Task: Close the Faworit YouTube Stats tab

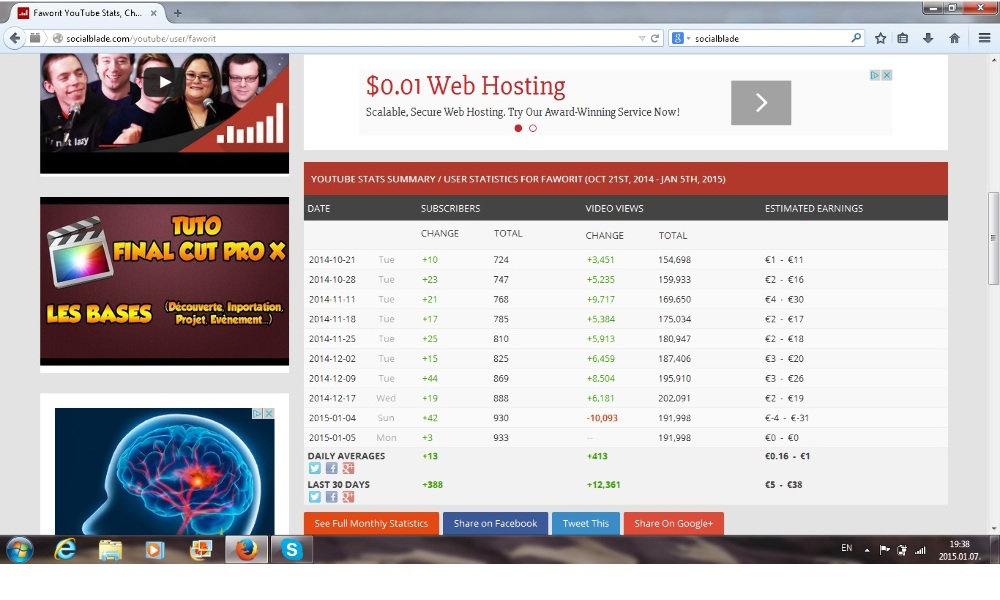Action: [154, 13]
